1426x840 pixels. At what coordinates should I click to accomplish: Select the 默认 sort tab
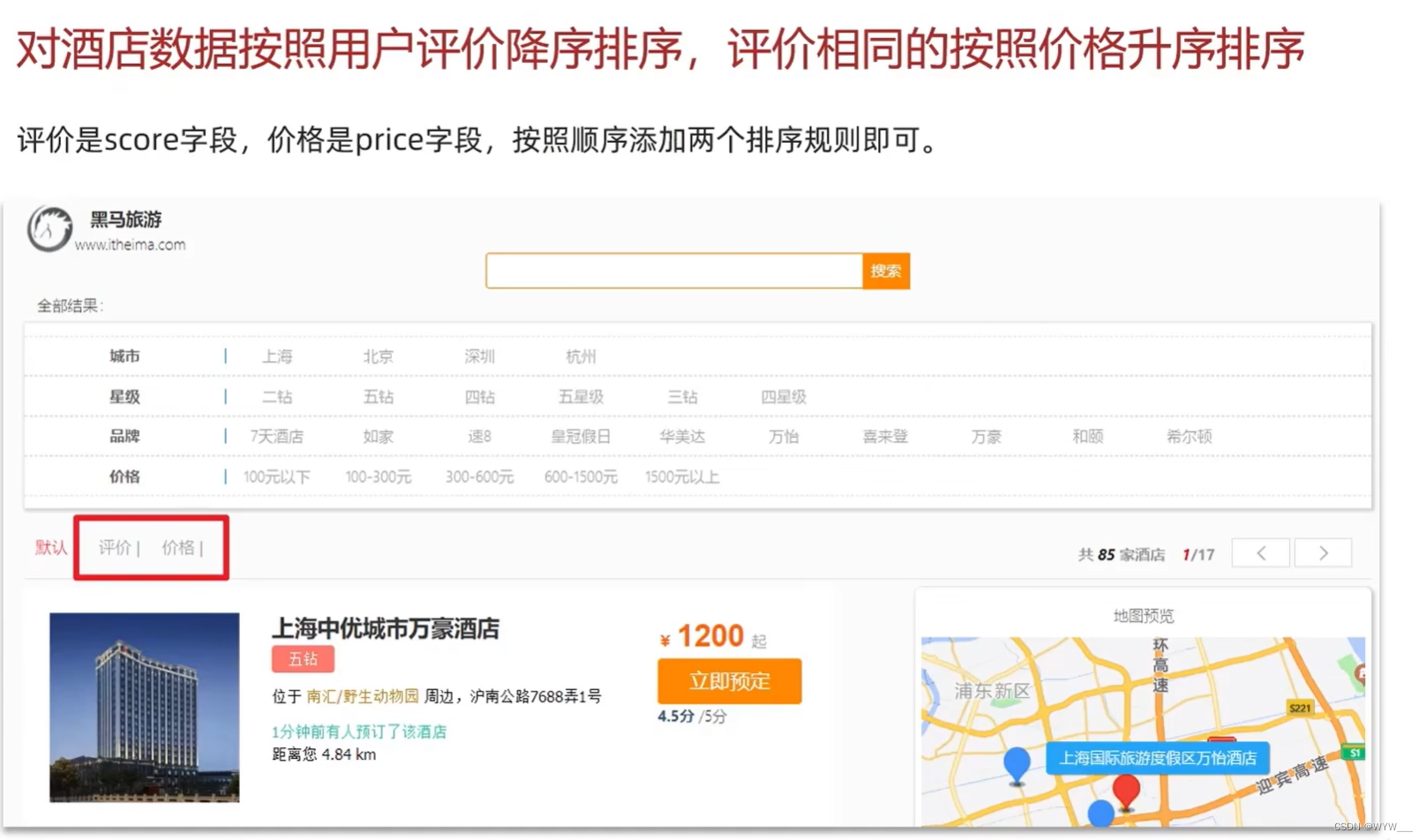[51, 548]
